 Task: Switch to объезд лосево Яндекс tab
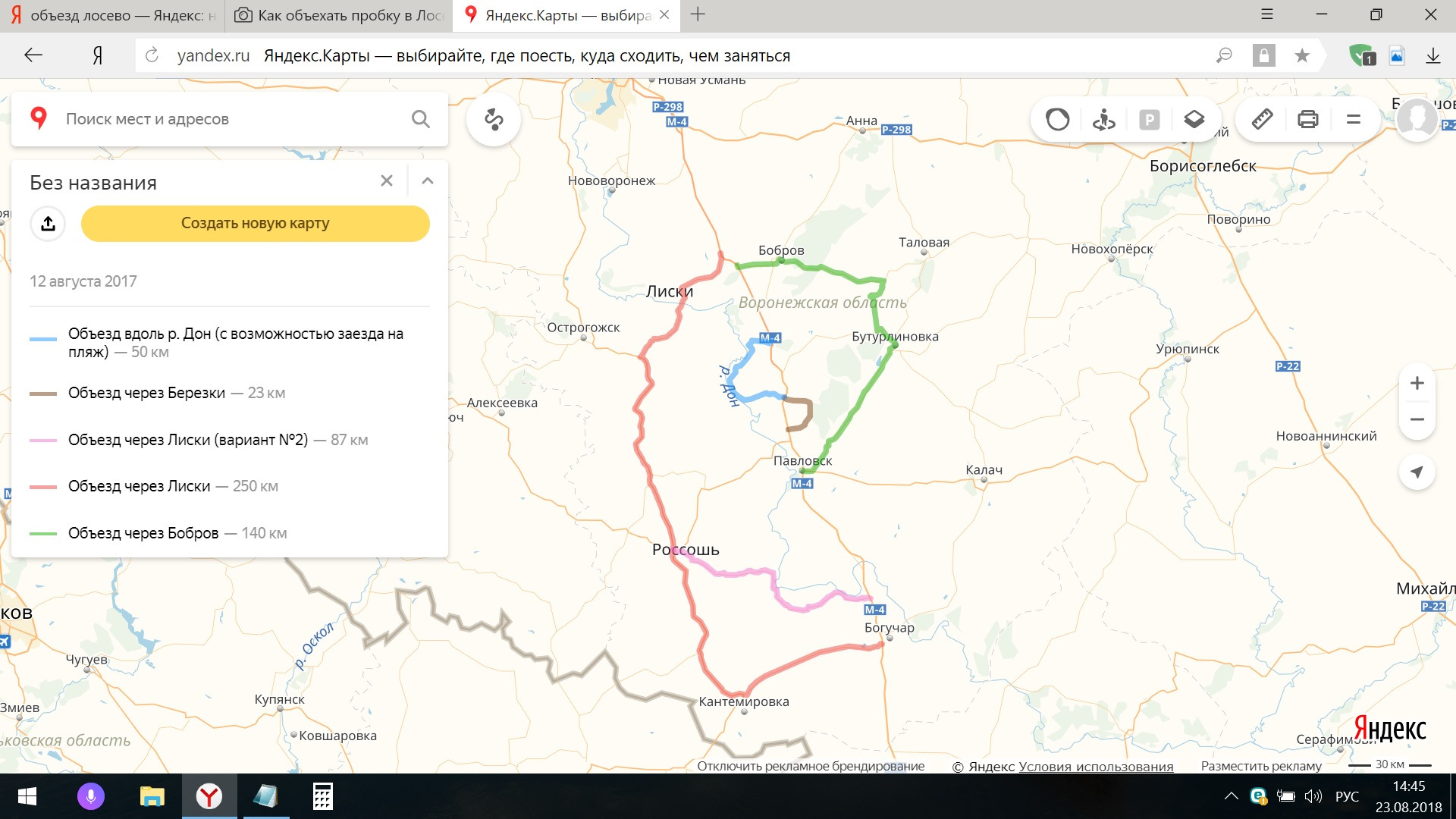click(114, 15)
